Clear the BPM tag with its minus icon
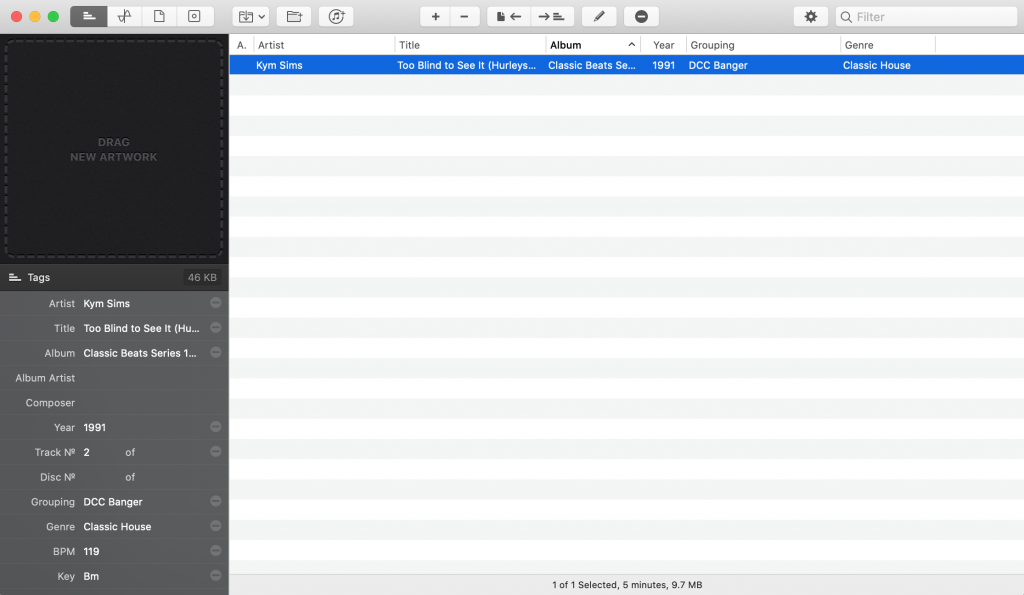Viewport: 1024px width, 595px height. click(x=216, y=551)
